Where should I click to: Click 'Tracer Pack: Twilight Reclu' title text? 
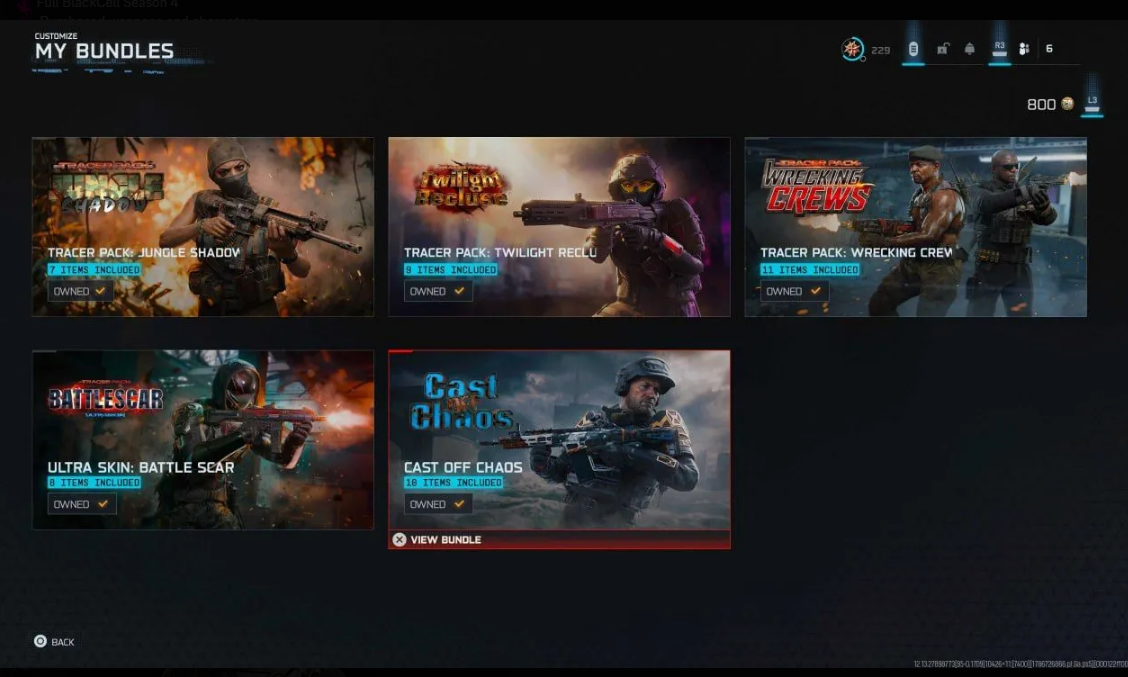[500, 253]
